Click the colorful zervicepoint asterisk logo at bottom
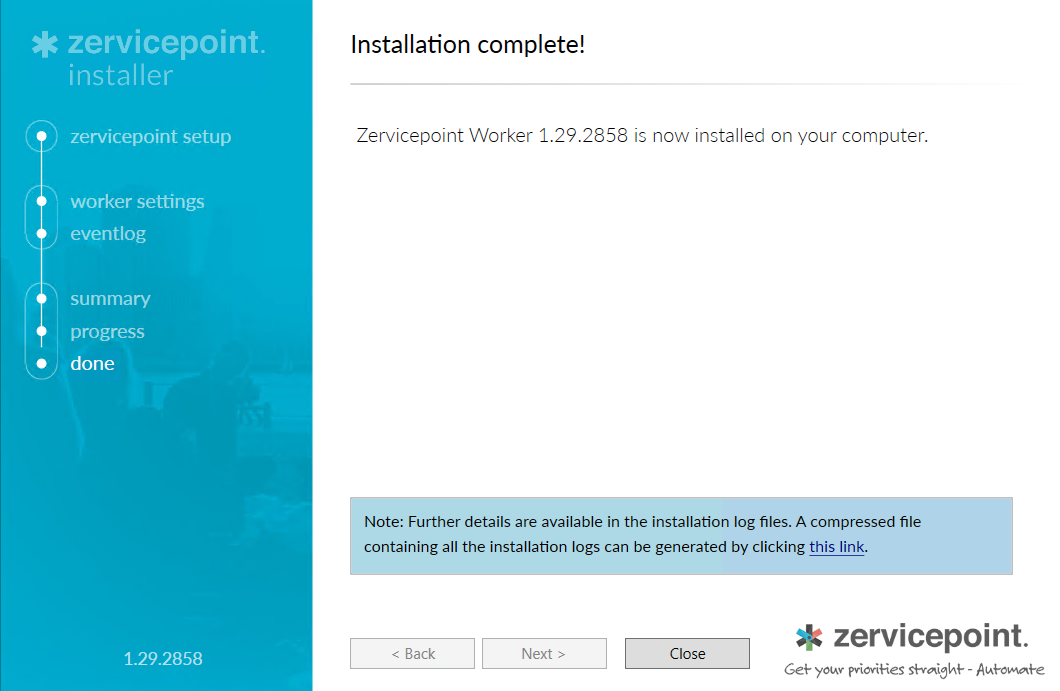The image size is (1060, 691). click(809, 637)
